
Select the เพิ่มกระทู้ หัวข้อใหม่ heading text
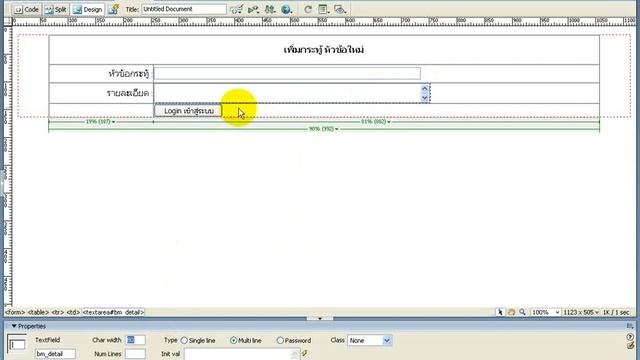click(324, 50)
